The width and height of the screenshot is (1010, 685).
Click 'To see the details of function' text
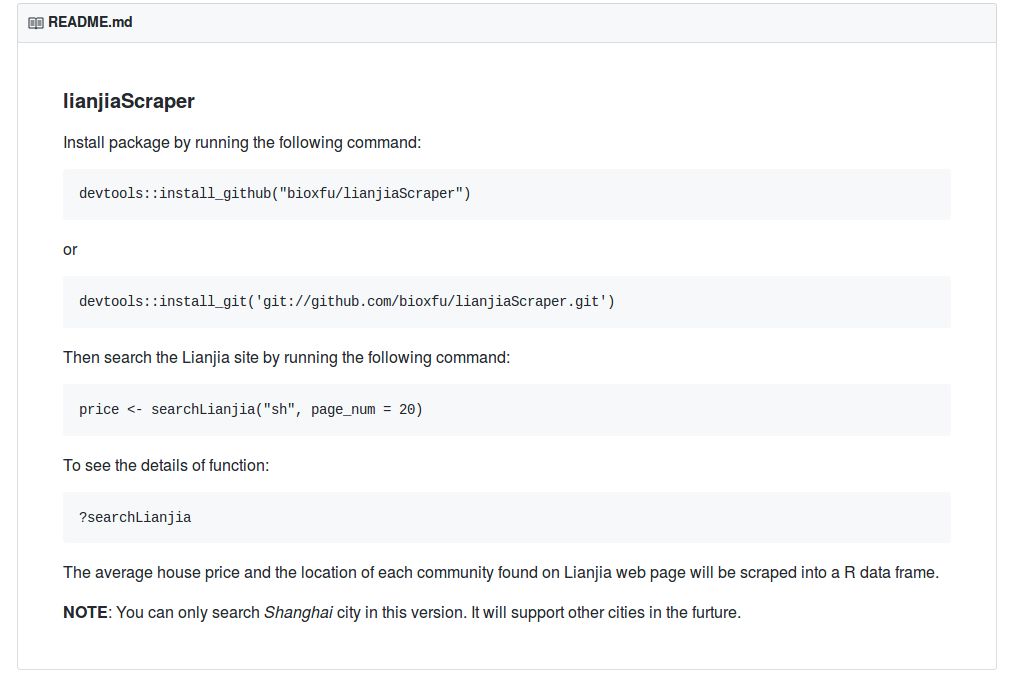tap(166, 465)
